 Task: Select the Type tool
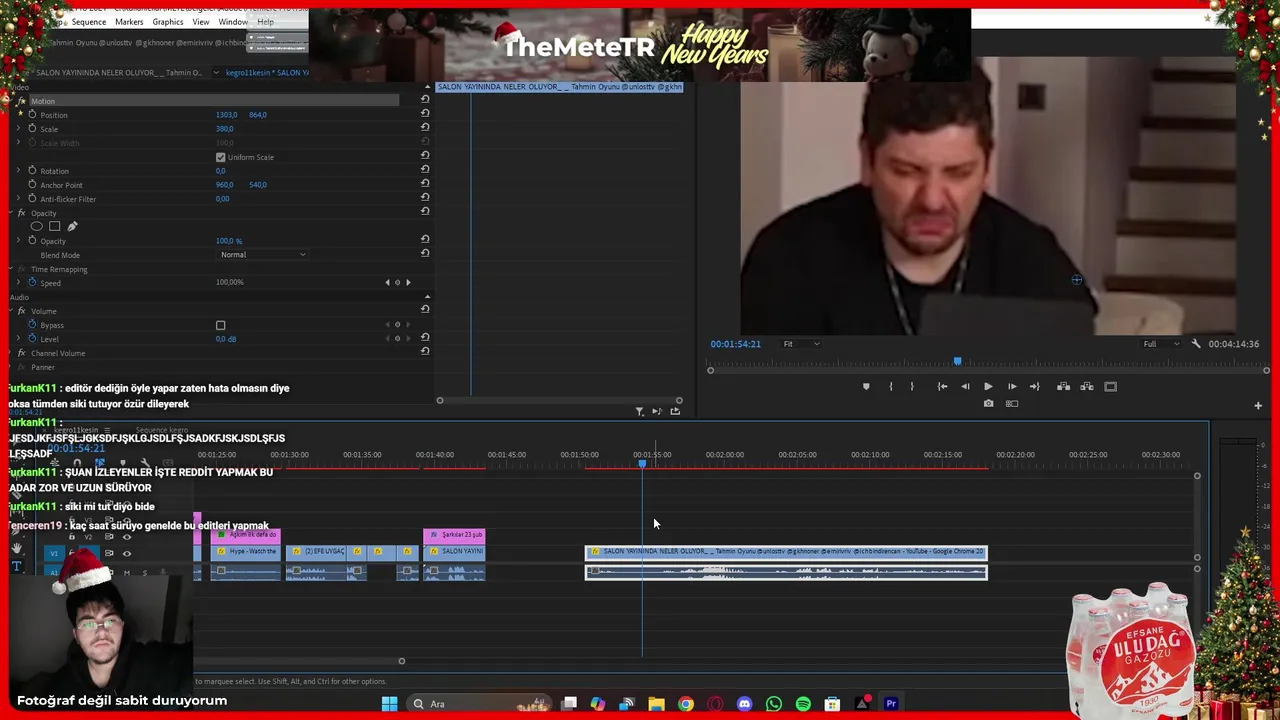pos(16,567)
